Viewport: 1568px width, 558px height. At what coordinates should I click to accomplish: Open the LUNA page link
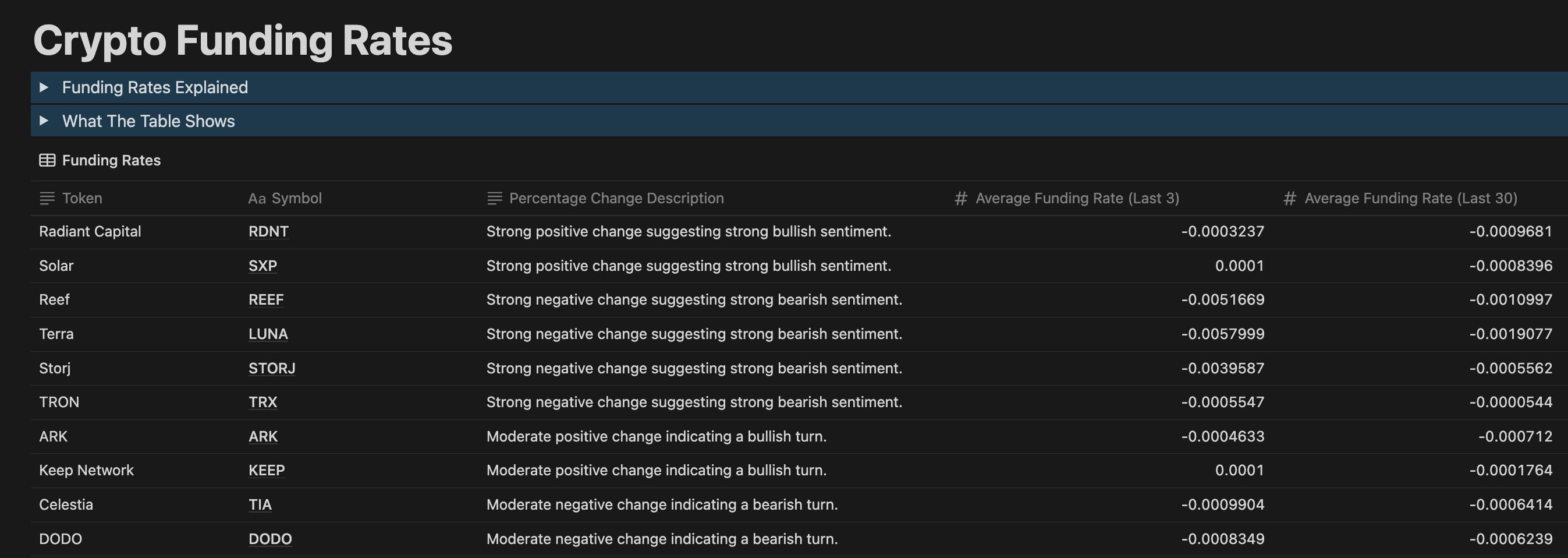point(268,334)
